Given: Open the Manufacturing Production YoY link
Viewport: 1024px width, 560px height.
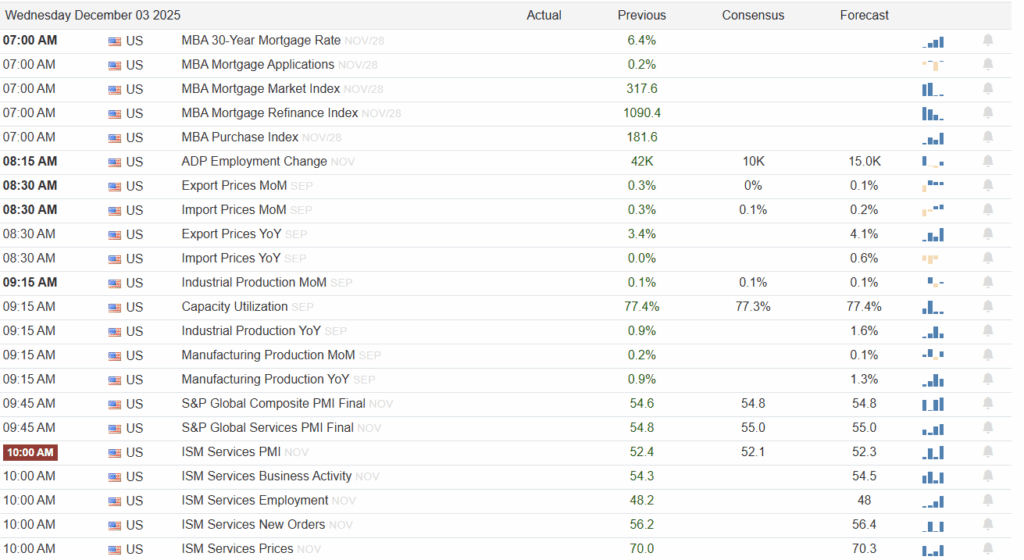Looking at the screenshot, I should pos(265,379).
